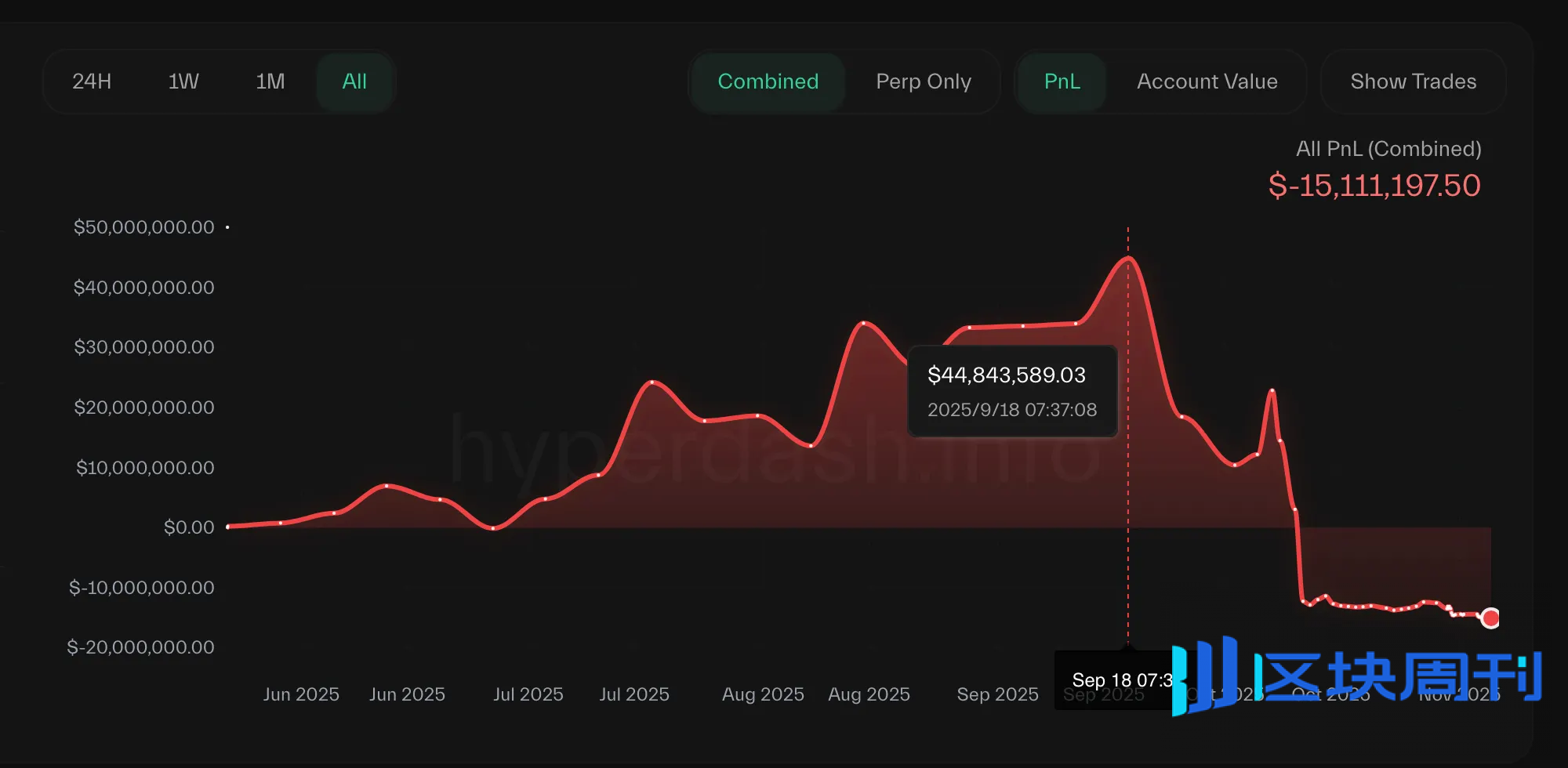Viewport: 1568px width, 768px height.
Task: Toggle the PnL chart mode
Action: (x=1062, y=82)
